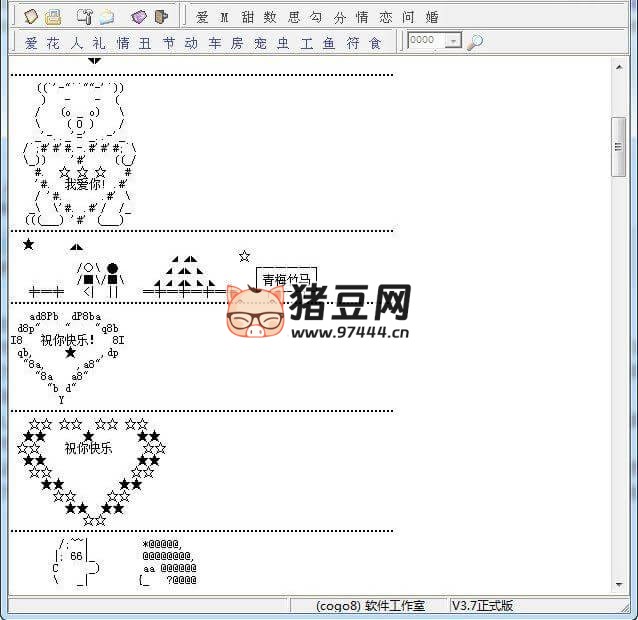Viewport: 638px width, 620px height.
Task: Select the 鱼 category button
Action: [329, 42]
